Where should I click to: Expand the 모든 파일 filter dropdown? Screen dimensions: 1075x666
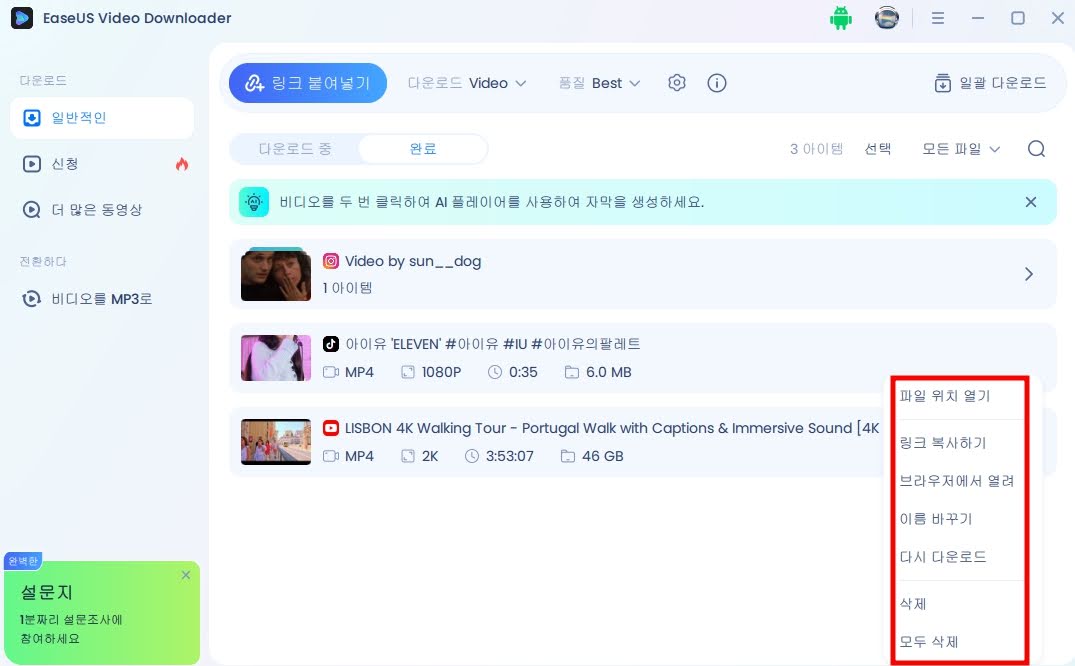961,149
